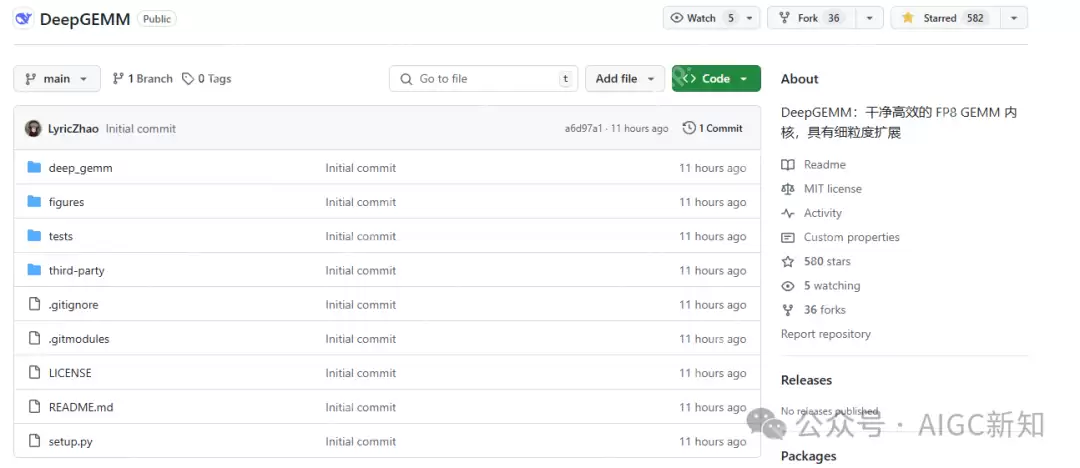The image size is (1080, 468).
Task: Click the LyricZhao author avatar
Action: [x=33, y=129]
